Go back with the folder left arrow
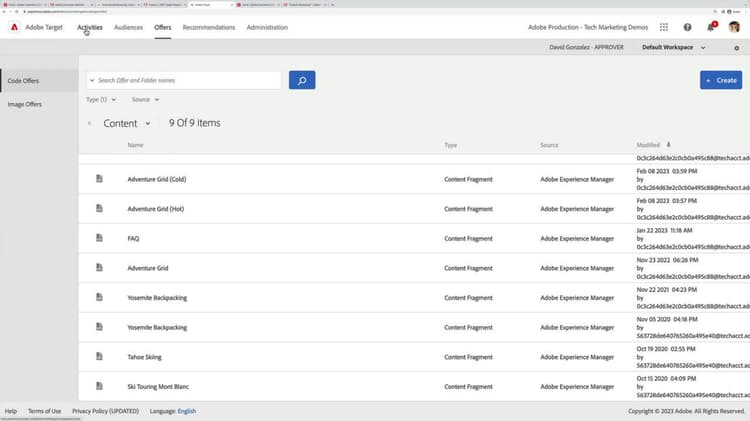750x421 pixels. coord(89,123)
